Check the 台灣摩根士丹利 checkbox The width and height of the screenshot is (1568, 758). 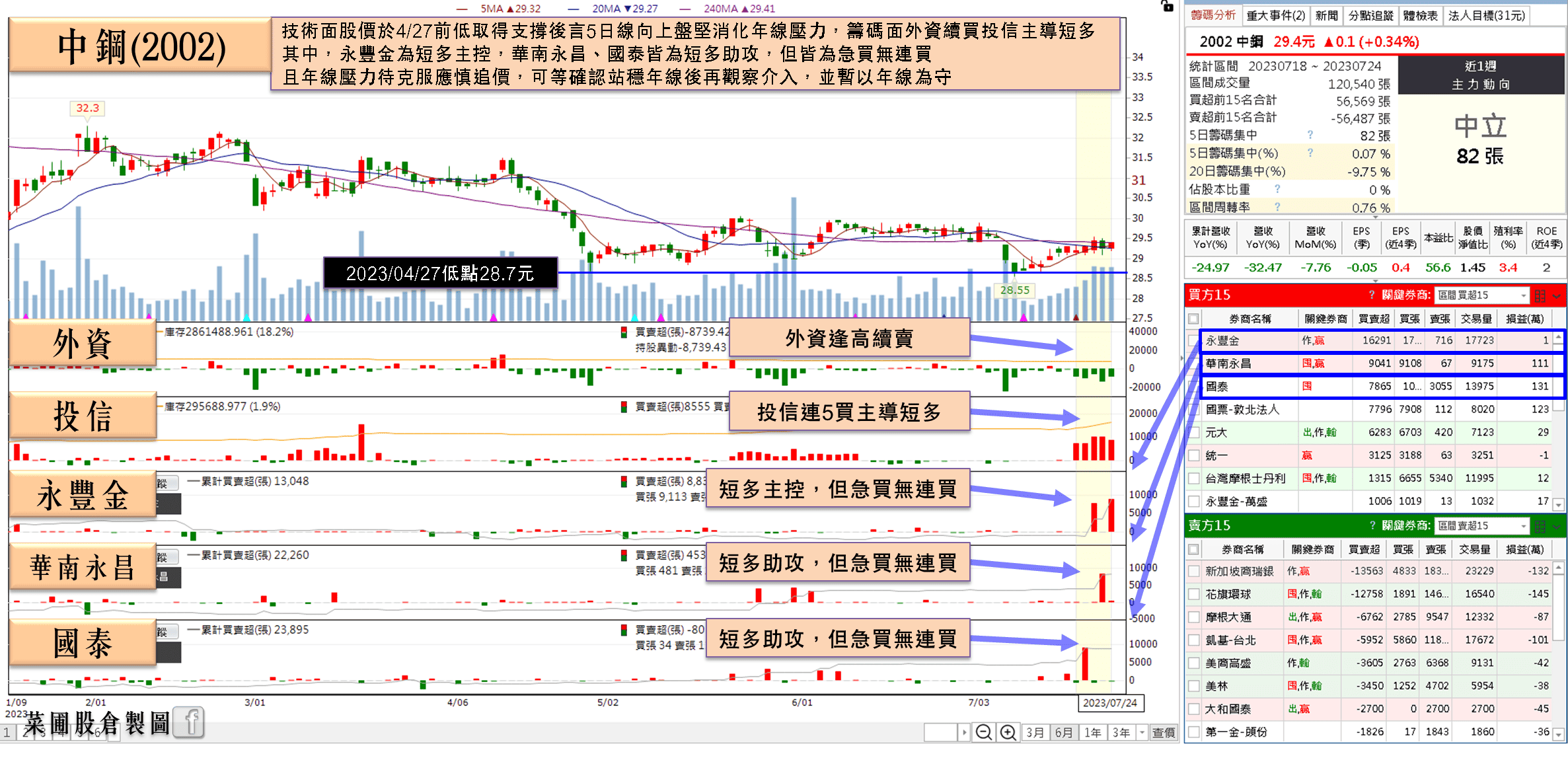click(x=1193, y=478)
